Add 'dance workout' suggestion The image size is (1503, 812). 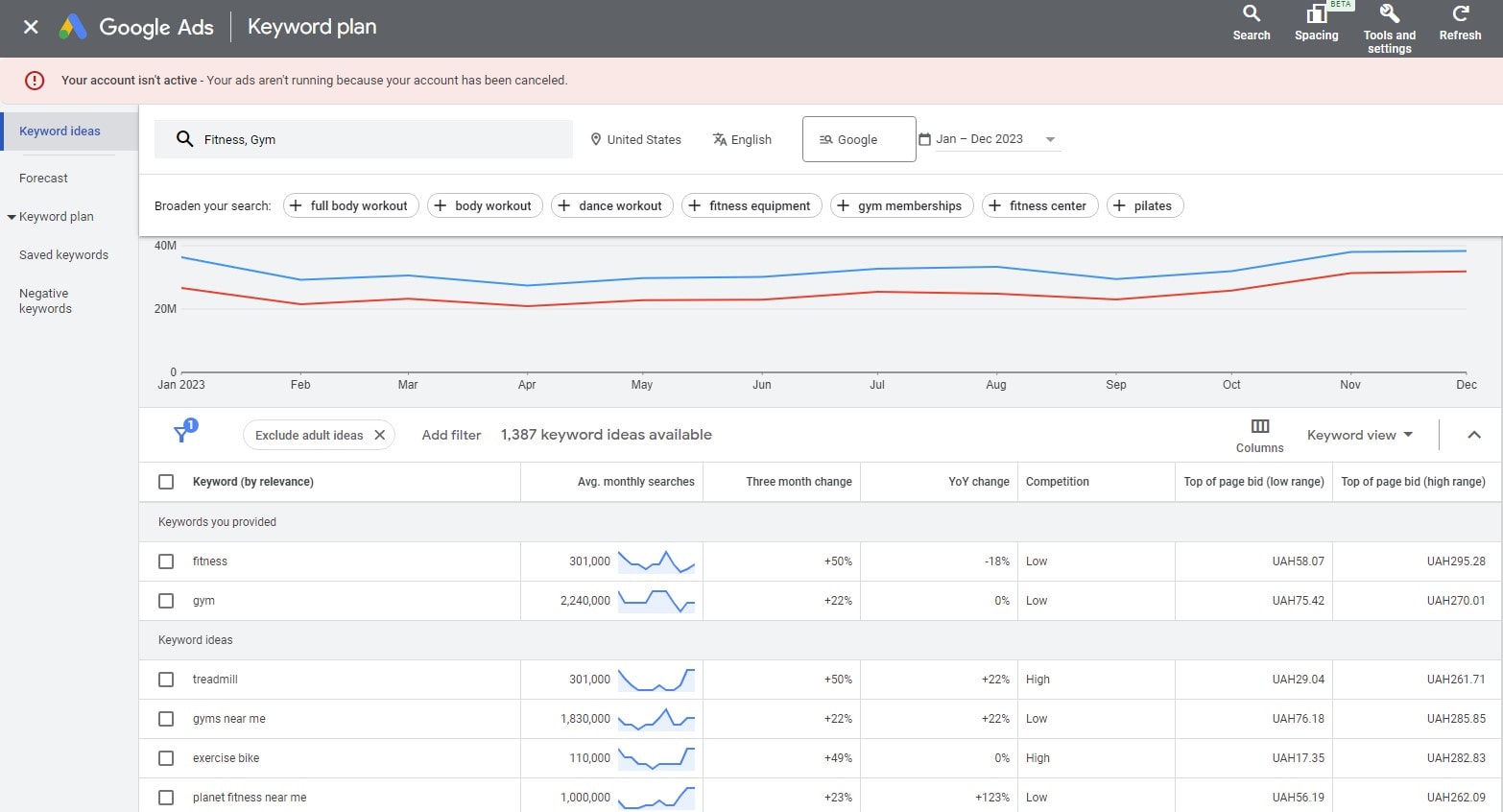(611, 205)
